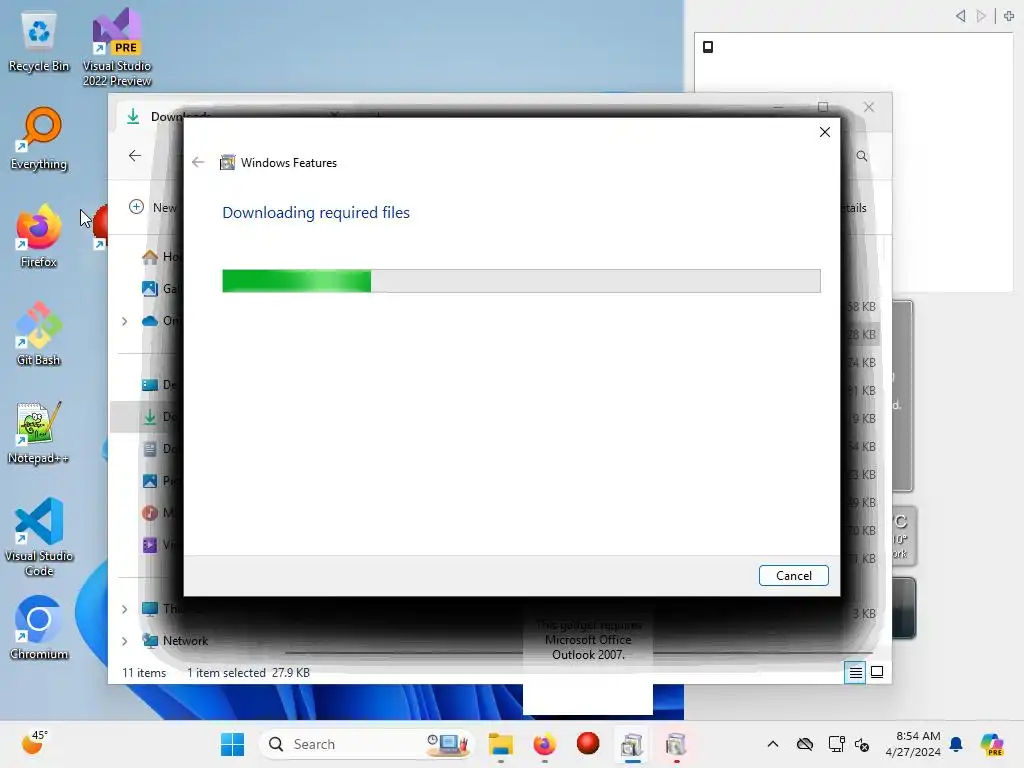
Task: Launch Visual Studio 2022 Preview shortcut
Action: 117,47
